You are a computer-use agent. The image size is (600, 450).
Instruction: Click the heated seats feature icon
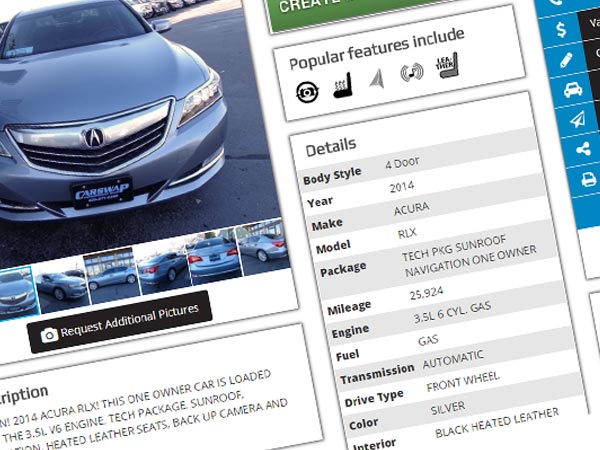click(342, 85)
